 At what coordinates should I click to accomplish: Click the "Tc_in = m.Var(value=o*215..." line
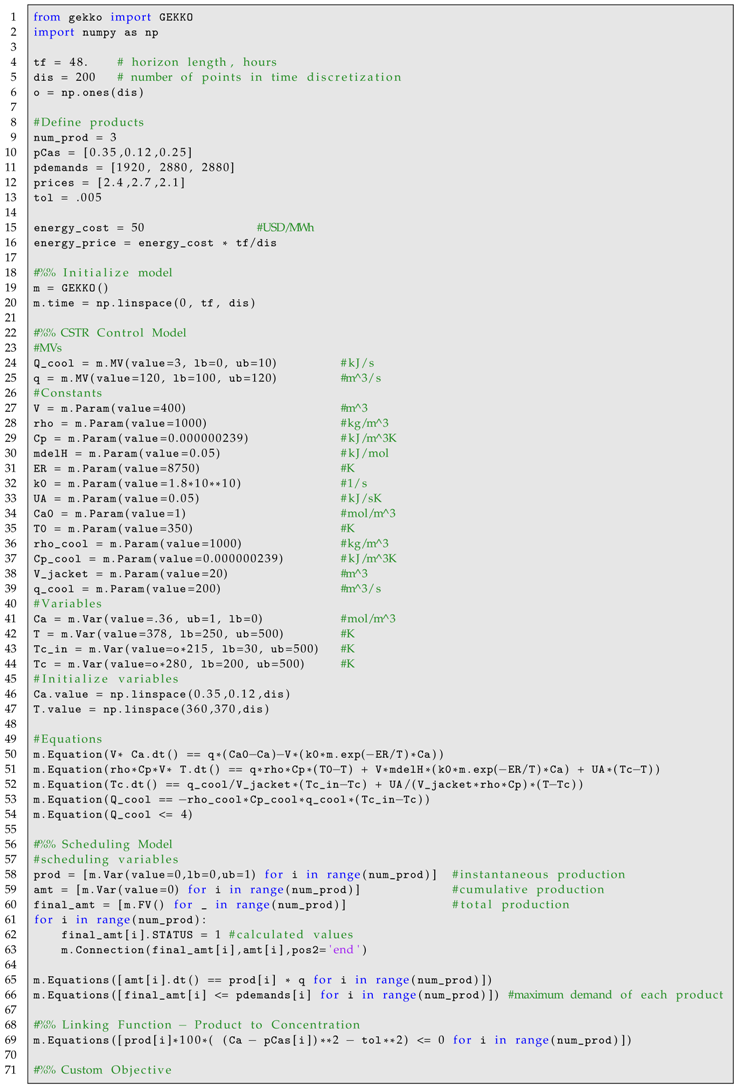pos(176,649)
